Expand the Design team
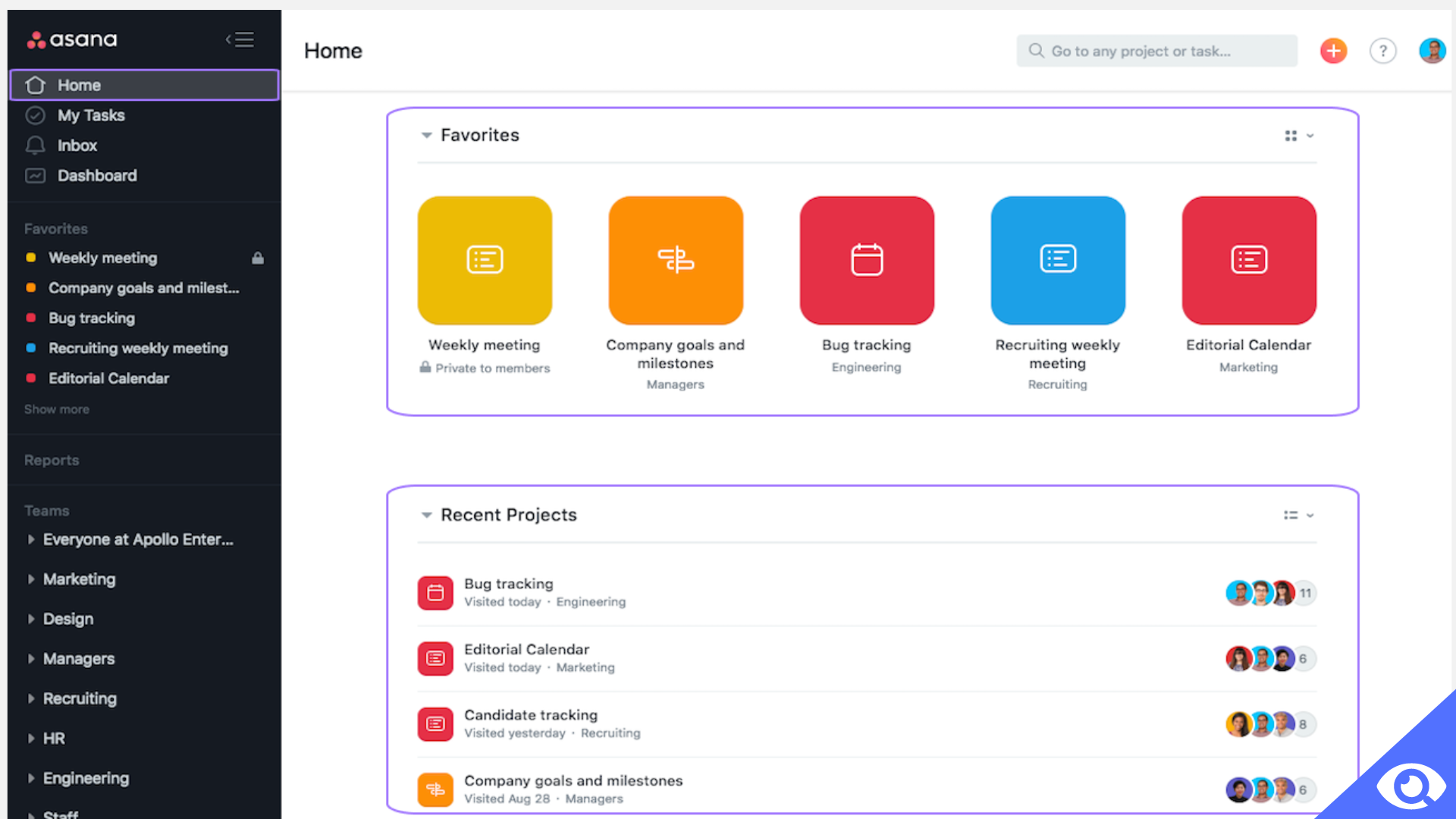 tap(31, 619)
